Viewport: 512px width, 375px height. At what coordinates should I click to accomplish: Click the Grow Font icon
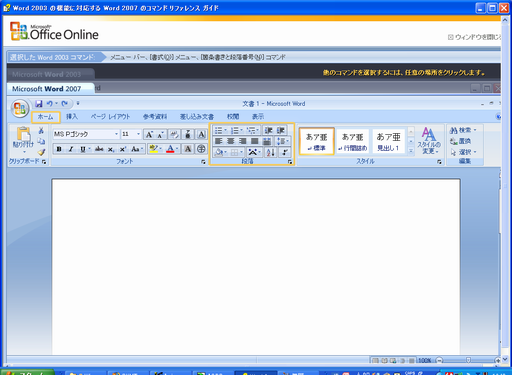click(x=149, y=134)
